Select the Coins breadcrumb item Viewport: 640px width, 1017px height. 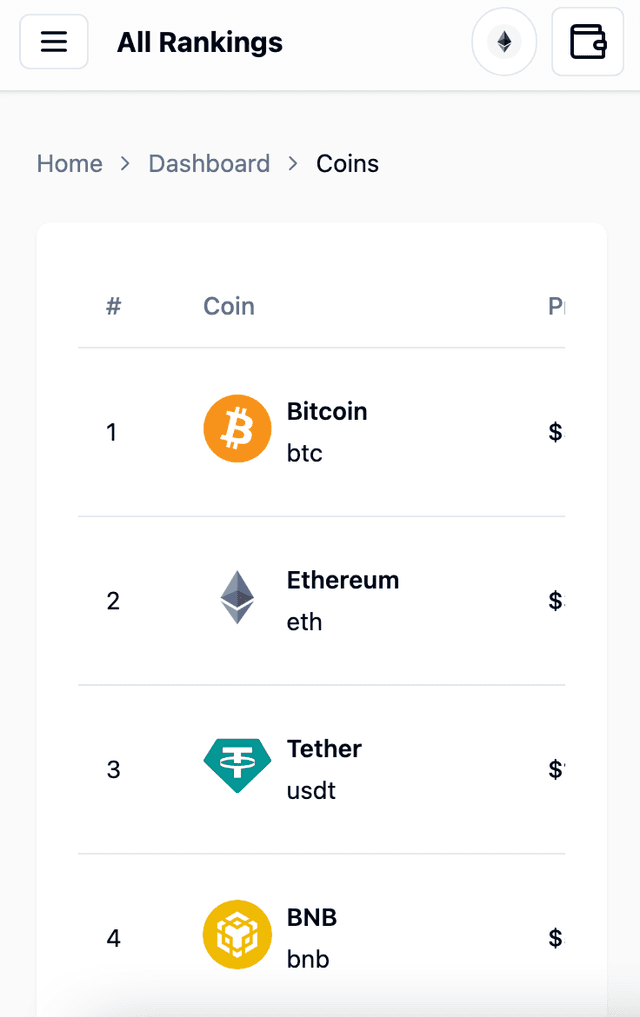click(348, 163)
